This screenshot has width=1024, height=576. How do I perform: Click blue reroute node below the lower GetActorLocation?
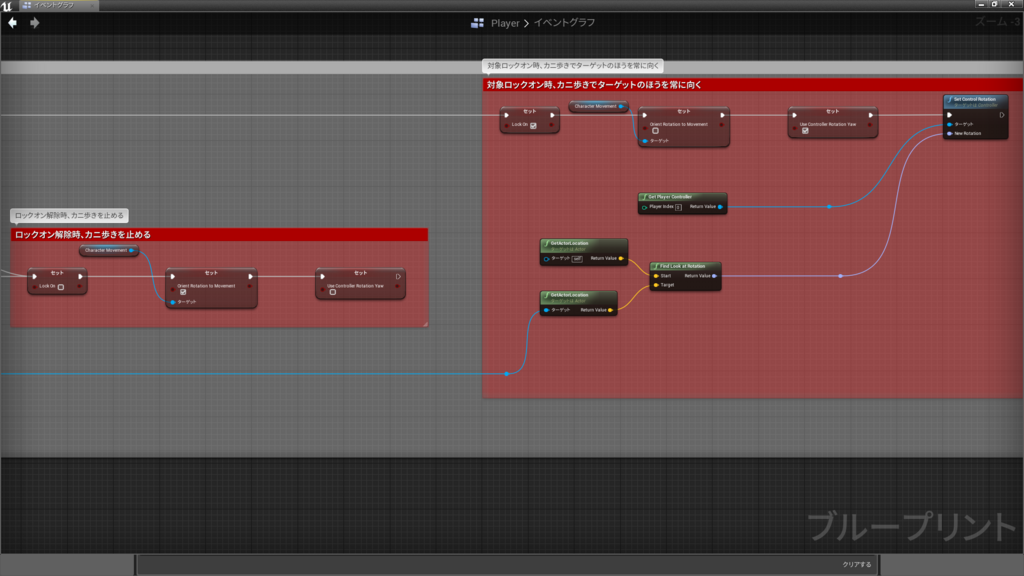507,374
